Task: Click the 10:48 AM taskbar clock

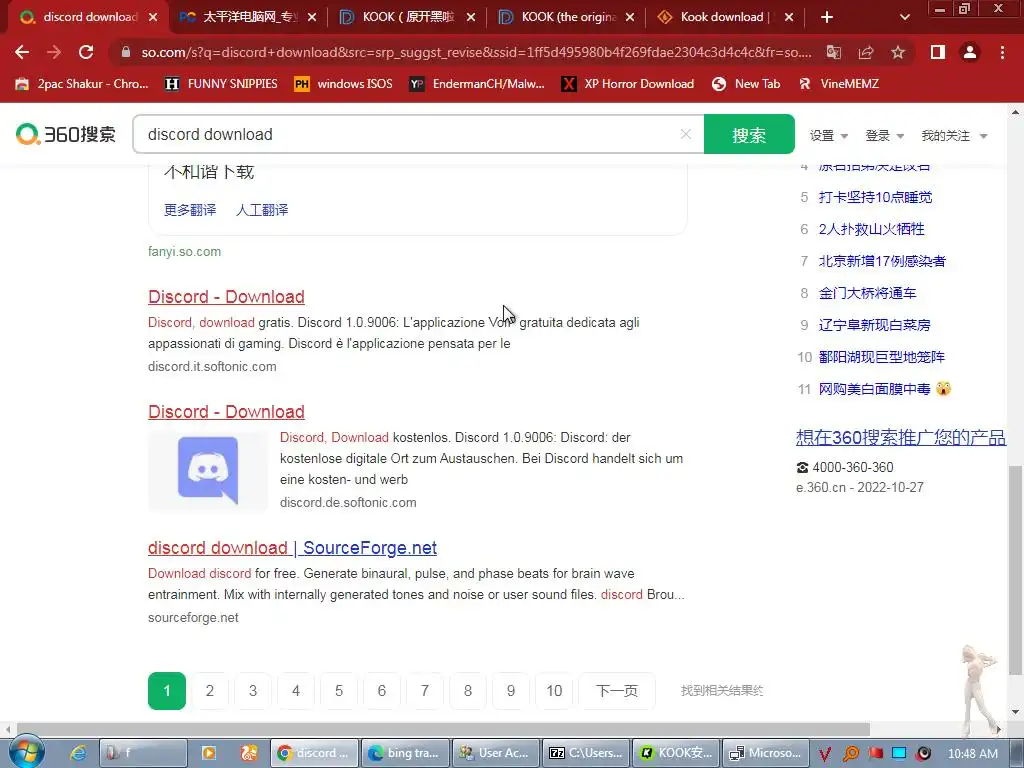Action: pos(972,754)
